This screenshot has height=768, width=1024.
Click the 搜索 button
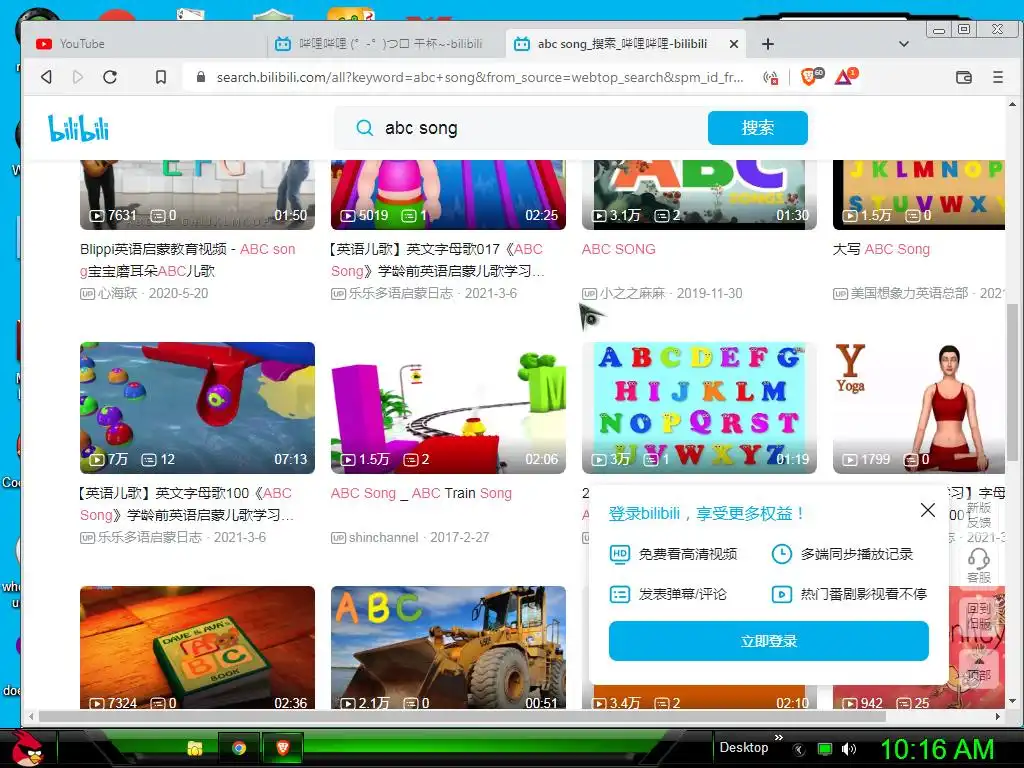pyautogui.click(x=758, y=128)
